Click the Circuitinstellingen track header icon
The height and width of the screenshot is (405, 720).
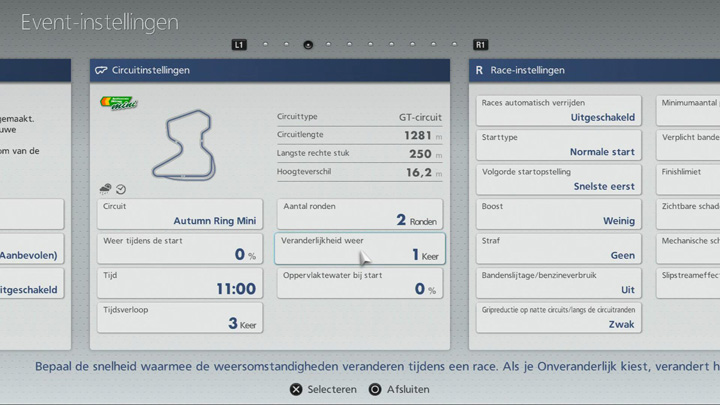[x=101, y=71]
